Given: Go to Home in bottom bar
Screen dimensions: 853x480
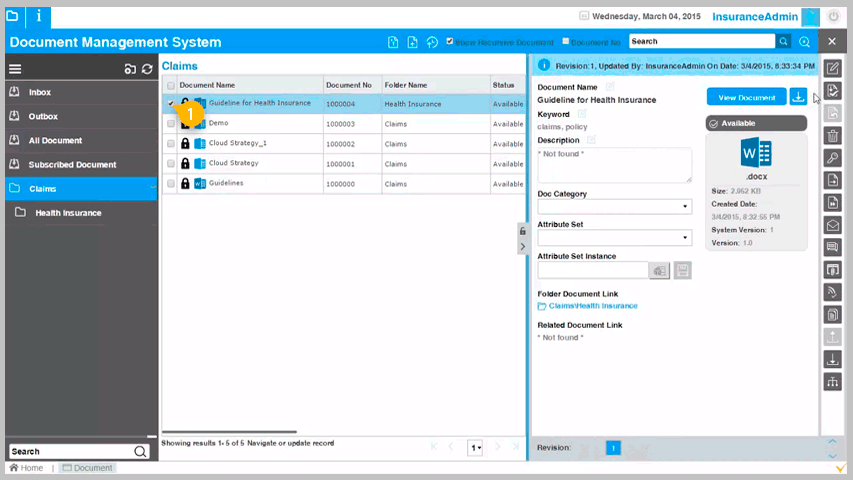Looking at the screenshot, I should click(26, 467).
